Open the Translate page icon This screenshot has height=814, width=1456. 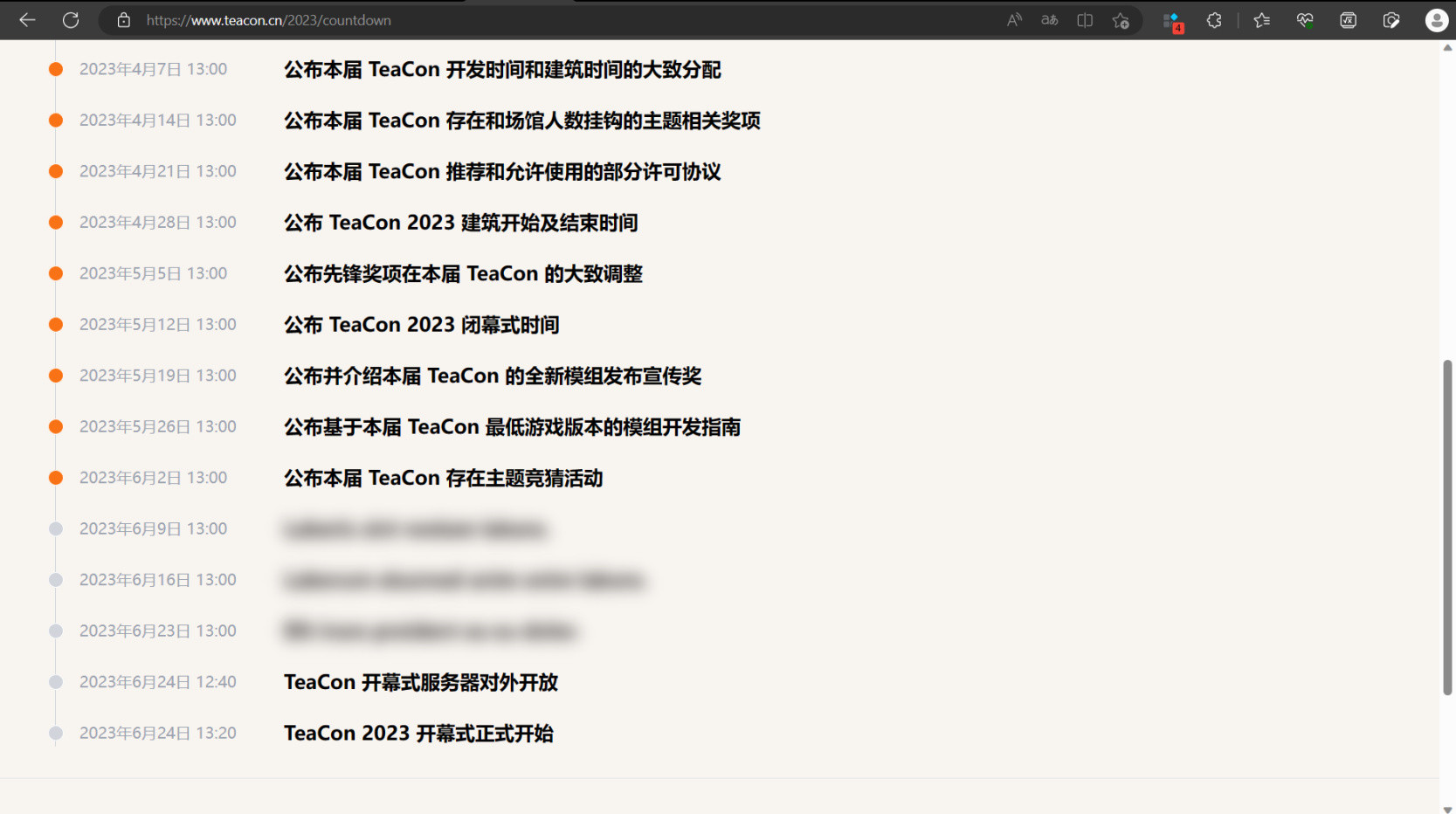pos(1050,20)
